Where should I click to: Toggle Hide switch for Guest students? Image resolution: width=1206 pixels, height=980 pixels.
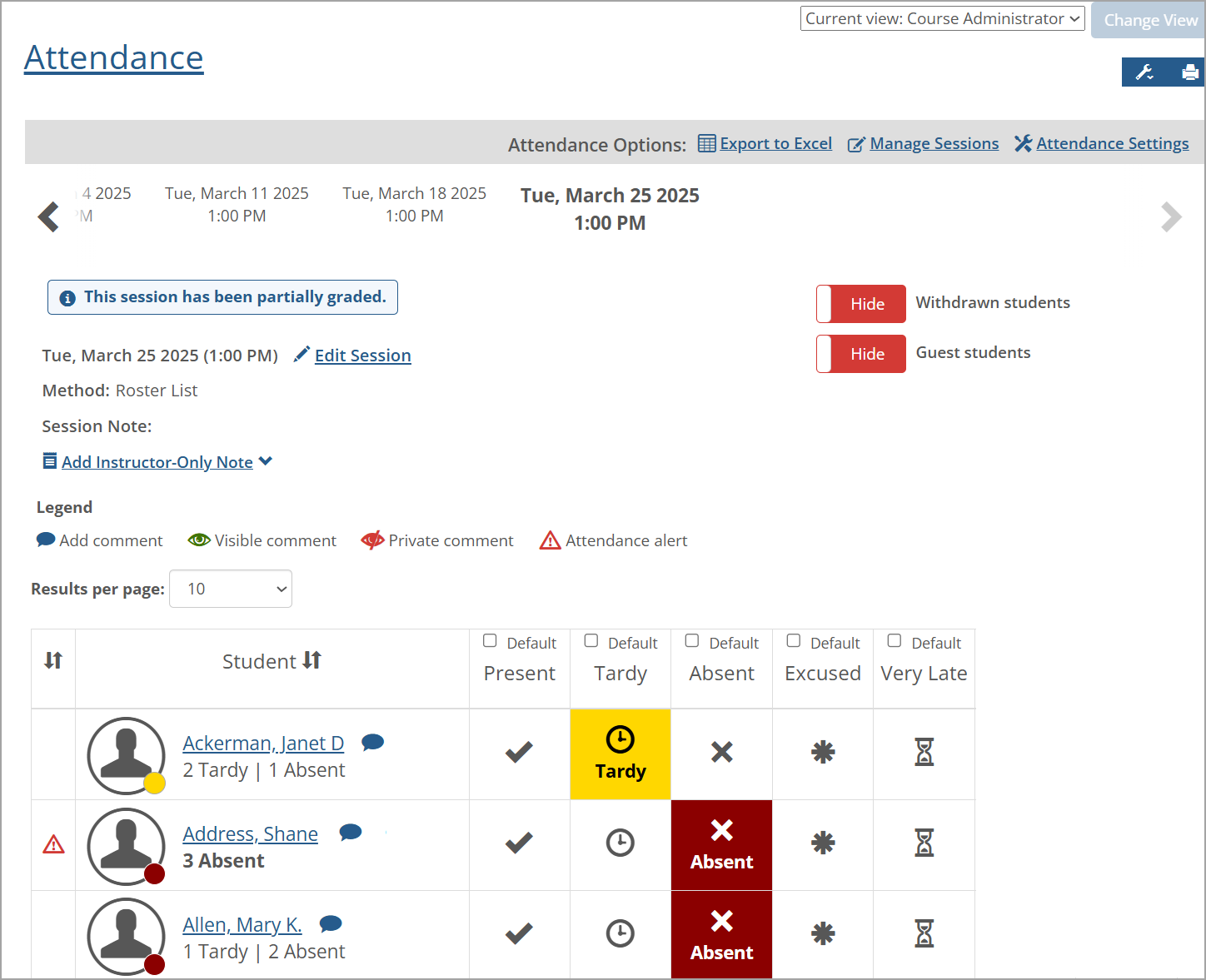(860, 354)
